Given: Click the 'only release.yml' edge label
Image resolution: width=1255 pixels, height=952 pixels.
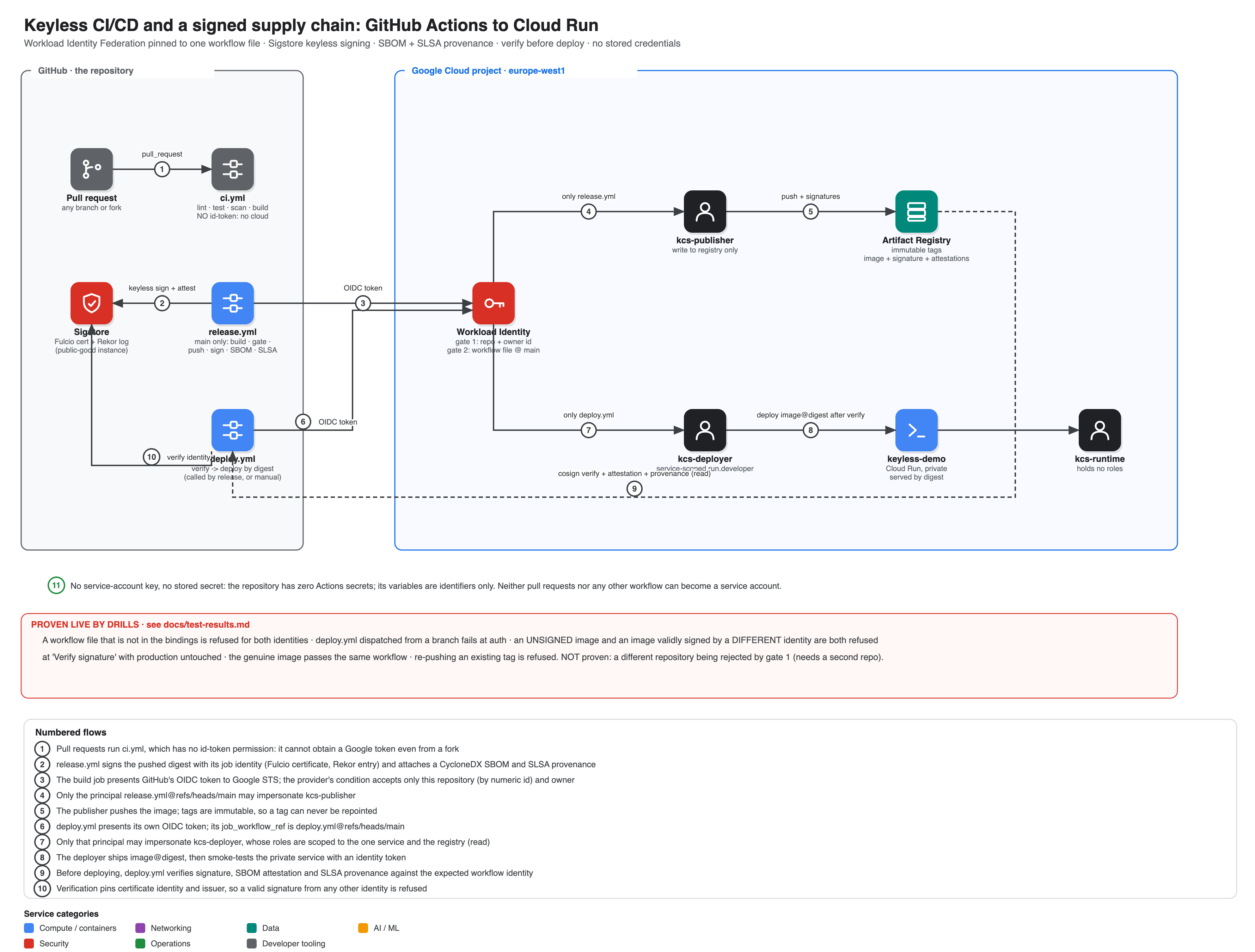Looking at the screenshot, I should pyautogui.click(x=588, y=196).
